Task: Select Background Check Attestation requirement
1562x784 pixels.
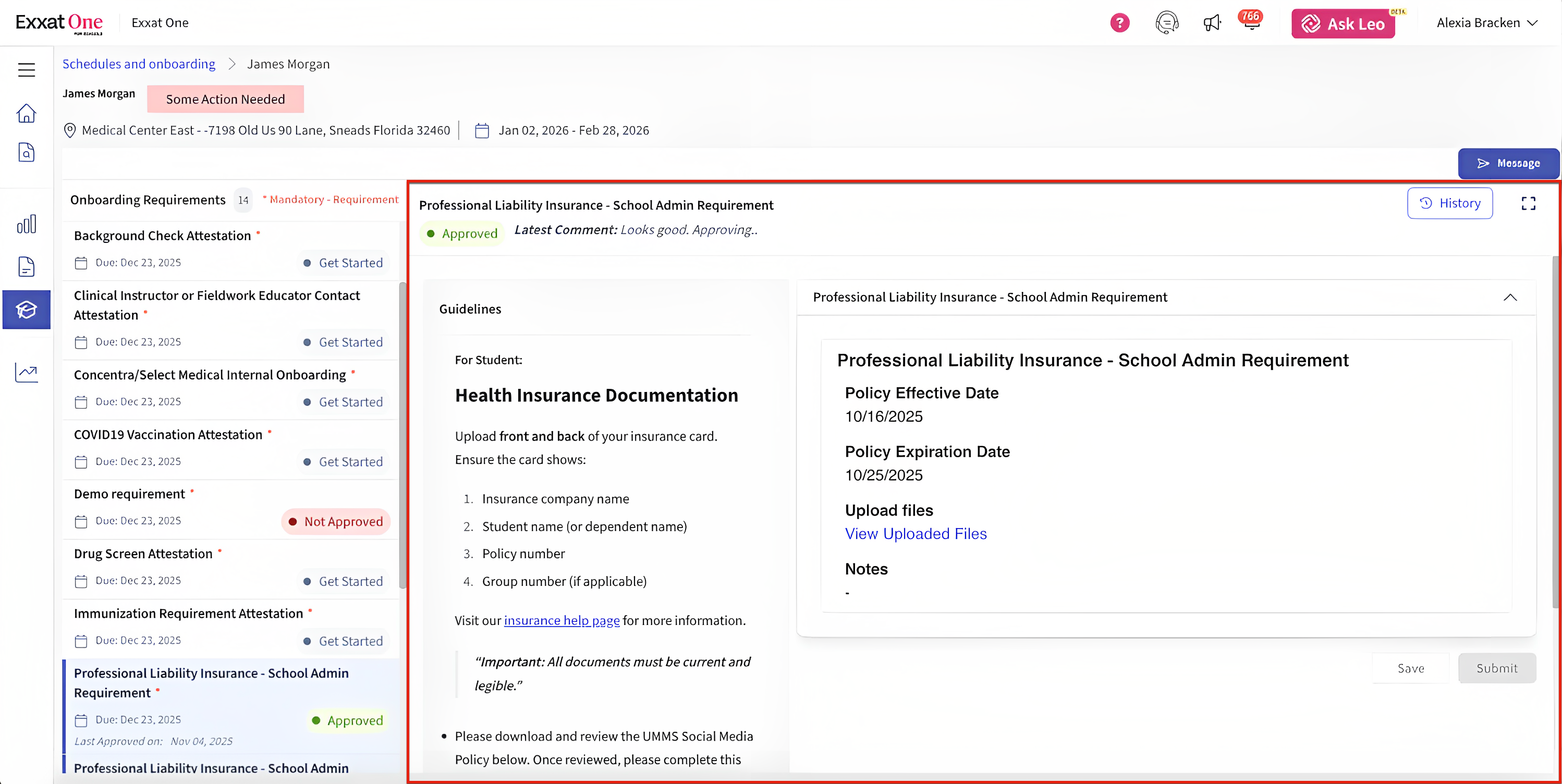Action: click(163, 236)
